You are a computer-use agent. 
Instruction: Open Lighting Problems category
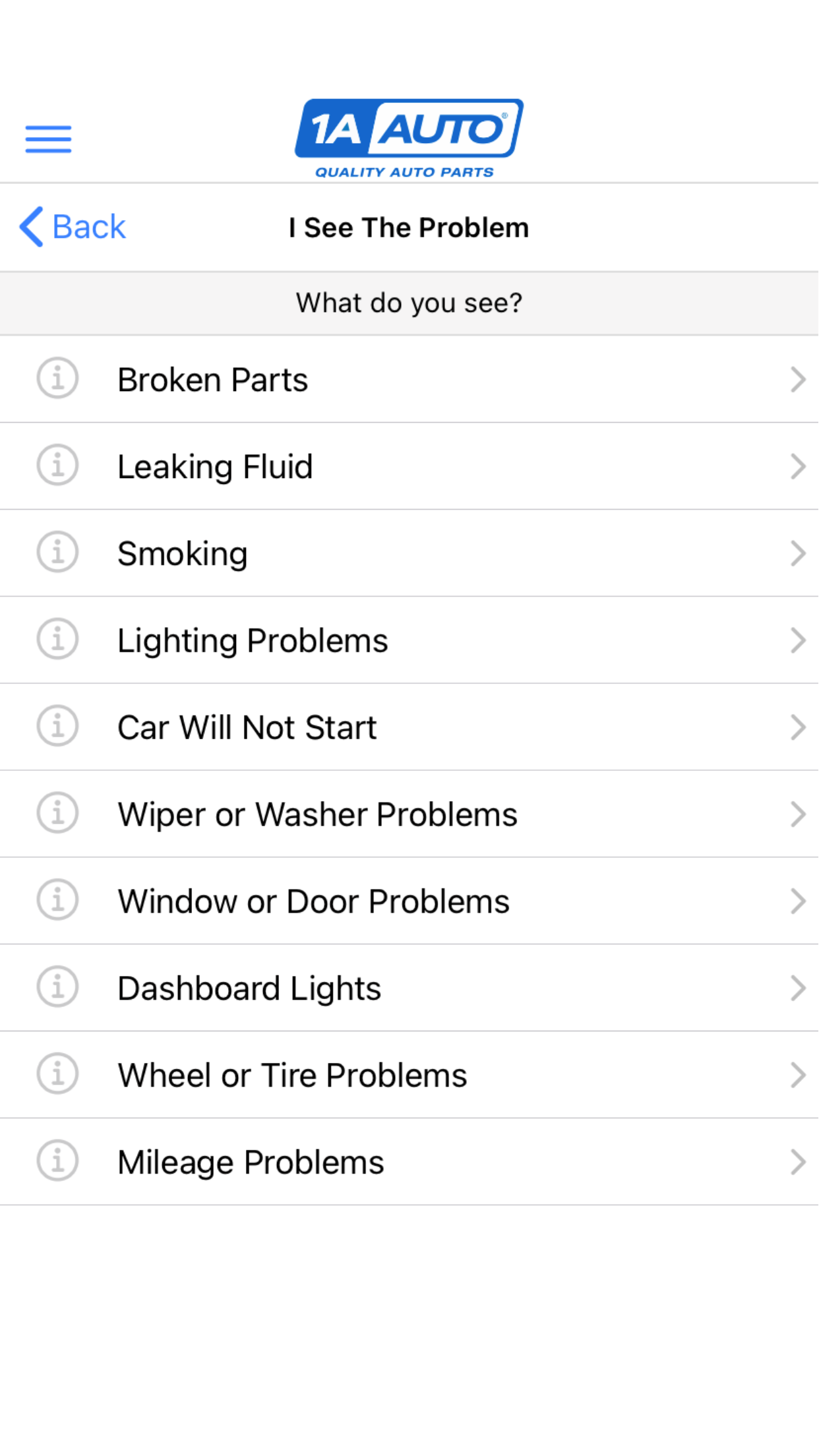[x=253, y=641]
